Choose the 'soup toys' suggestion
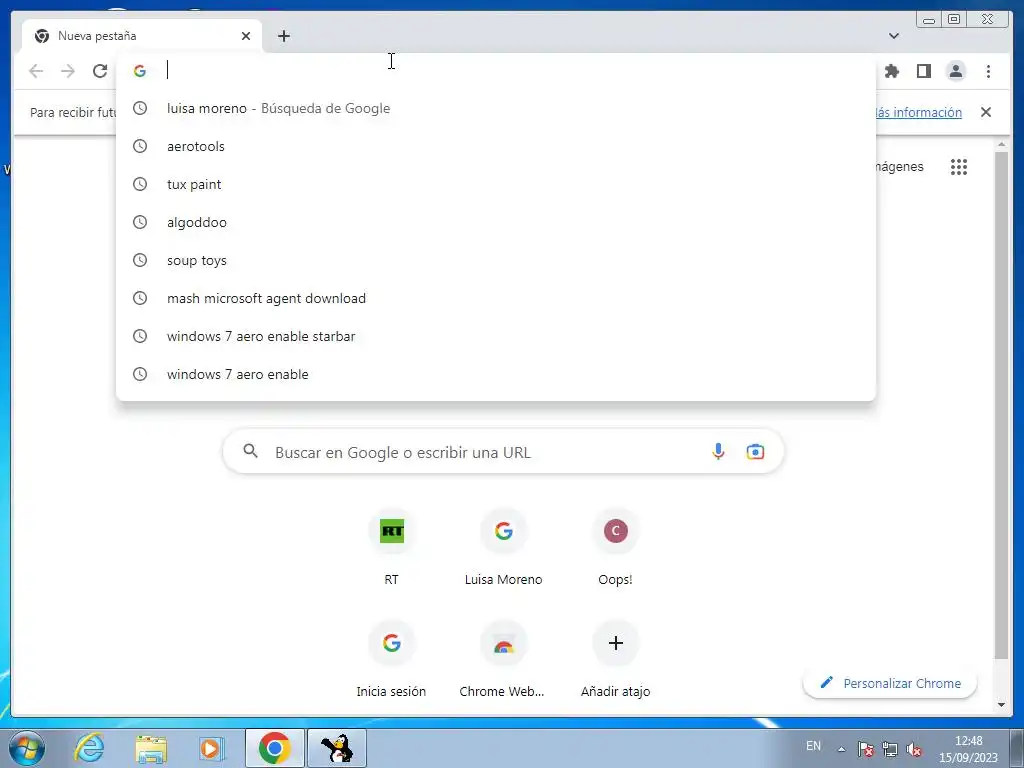This screenshot has width=1024, height=768. (496, 260)
